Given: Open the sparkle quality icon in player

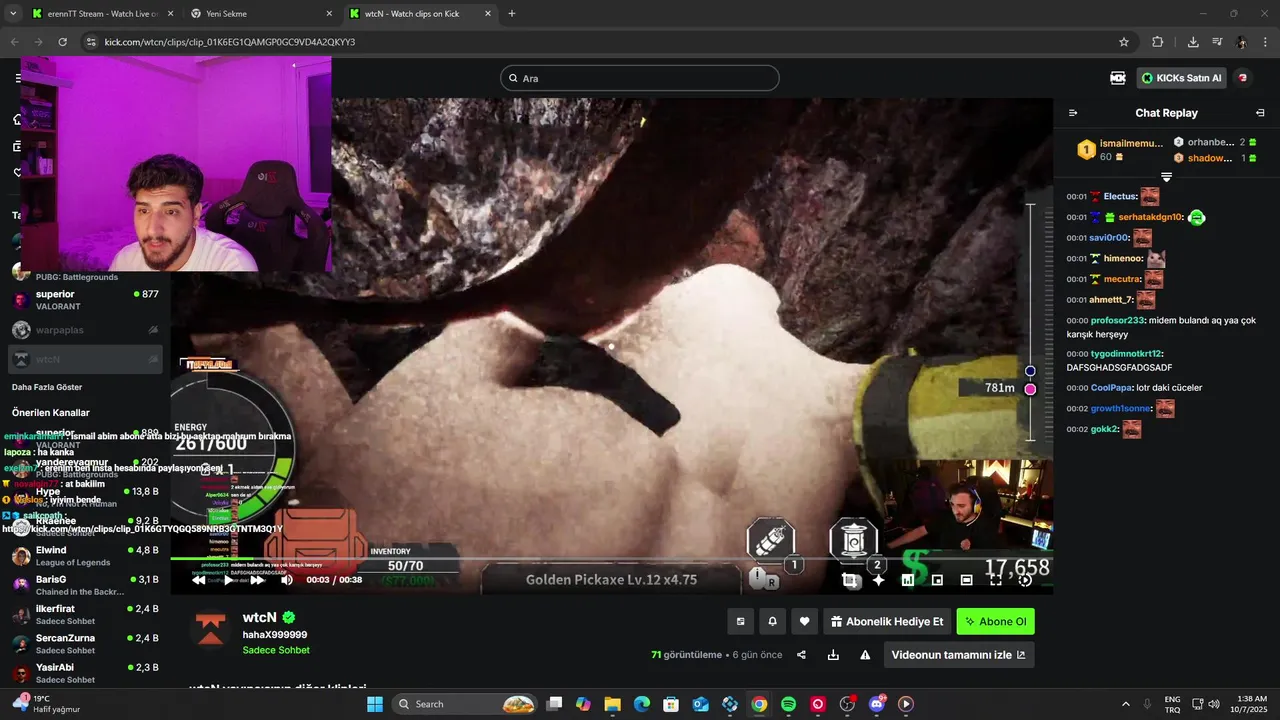Looking at the screenshot, I should [x=878, y=580].
